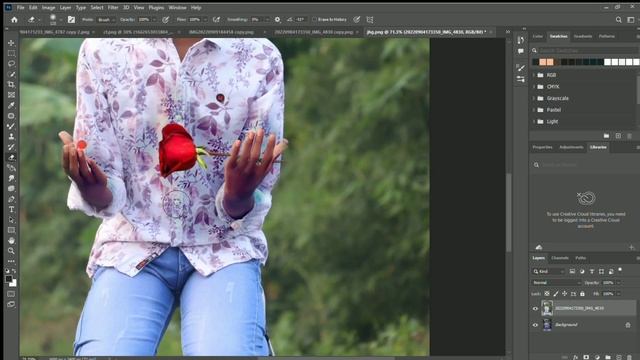Switch to the Channels tab

560,258
